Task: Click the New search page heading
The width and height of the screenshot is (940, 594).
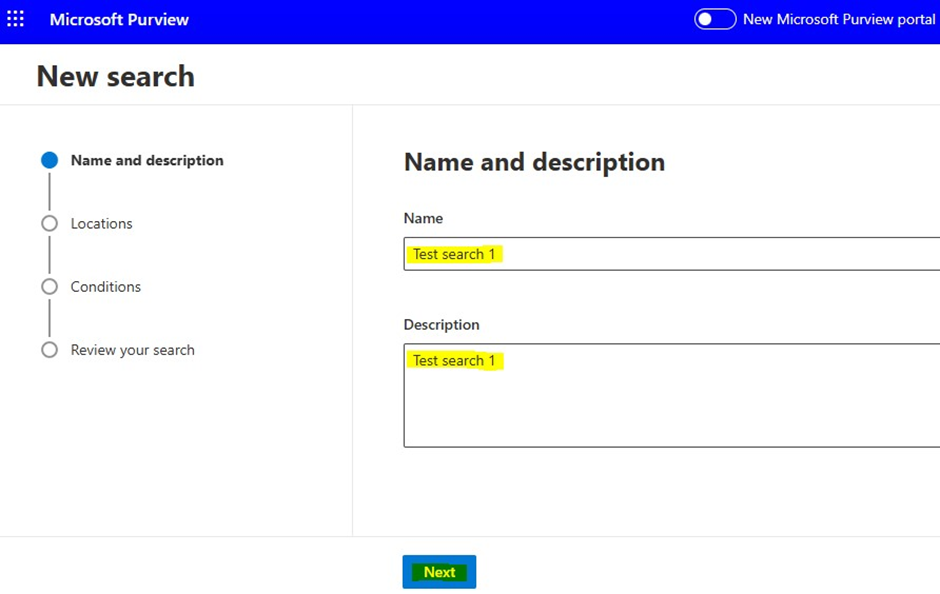Action: 115,77
